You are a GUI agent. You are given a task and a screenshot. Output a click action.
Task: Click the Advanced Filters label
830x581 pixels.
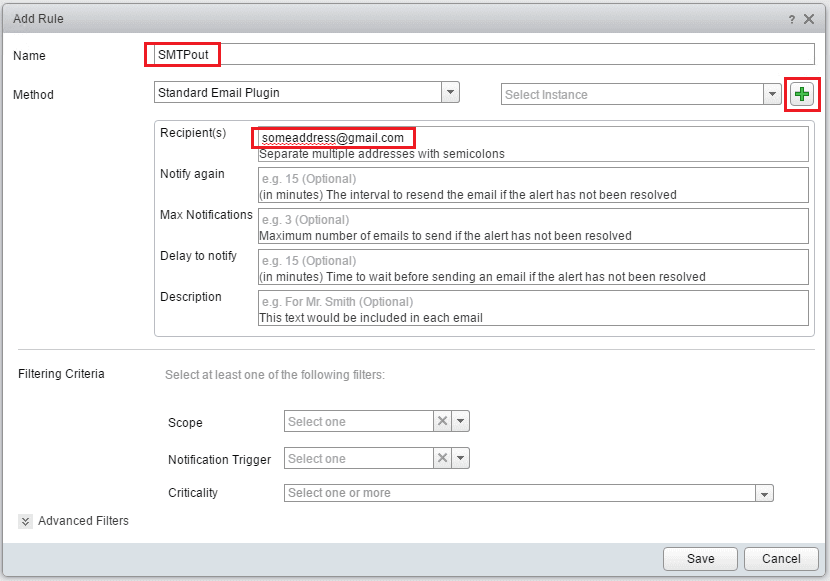[83, 521]
